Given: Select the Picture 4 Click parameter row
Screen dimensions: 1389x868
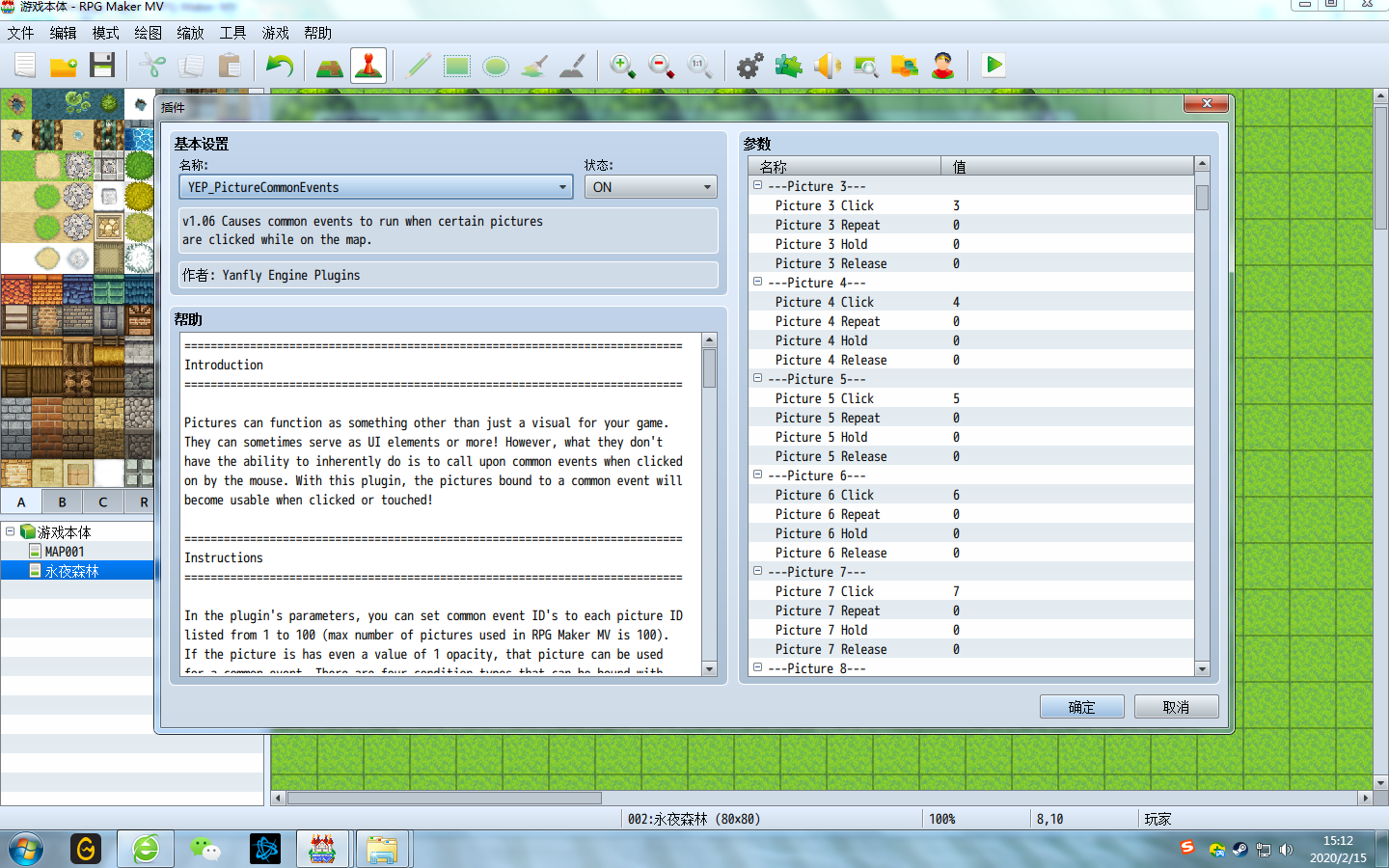Looking at the screenshot, I should [x=972, y=302].
